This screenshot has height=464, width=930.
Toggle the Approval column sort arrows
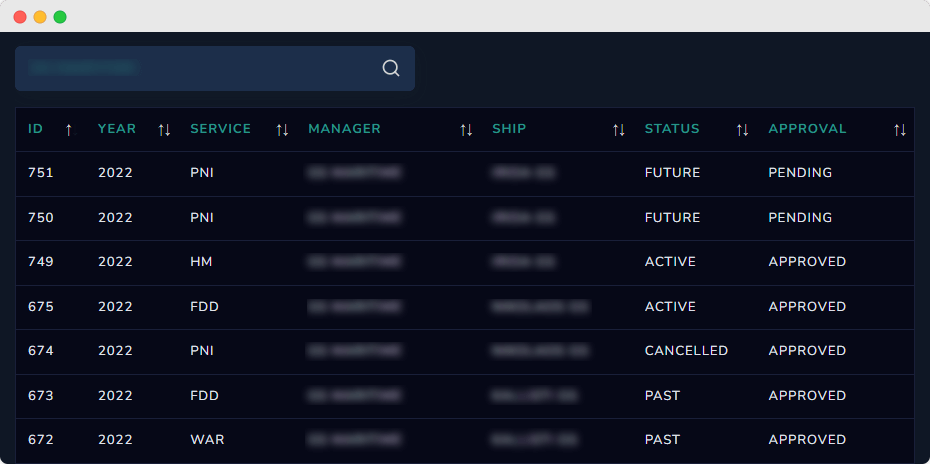coord(900,129)
